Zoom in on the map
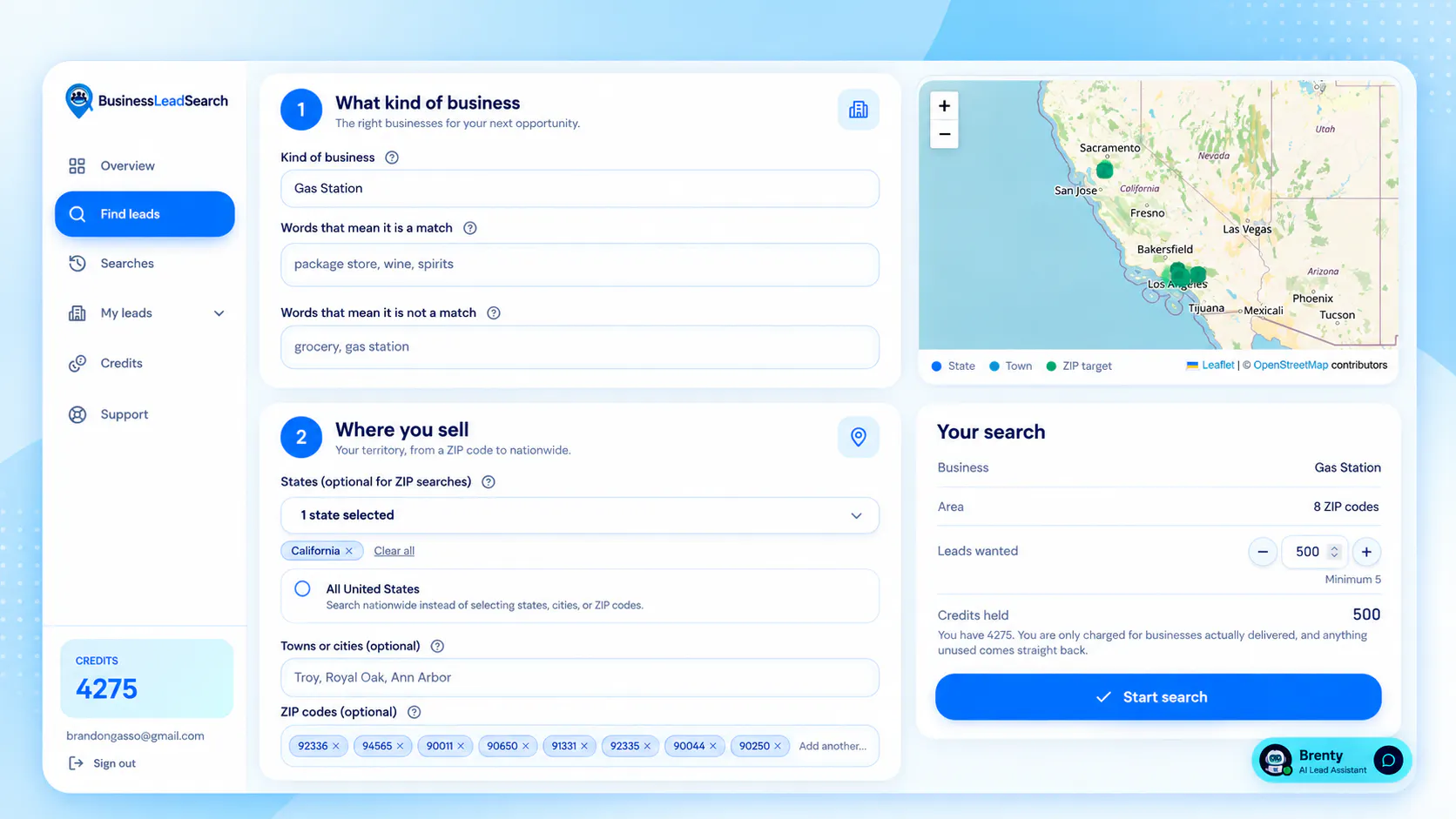1456x819 pixels. (x=944, y=106)
